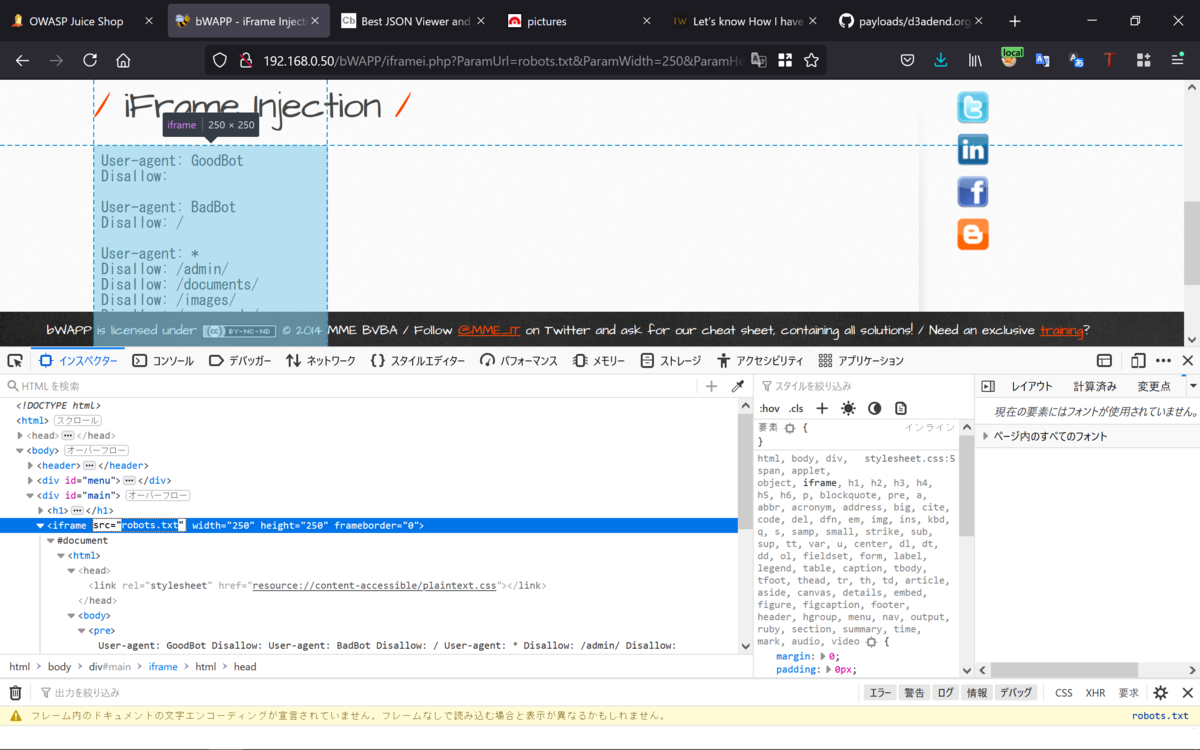Open sidebar tabs overflow dropdown arrow
This screenshot has height=750, width=1200.
[x=1192, y=386]
